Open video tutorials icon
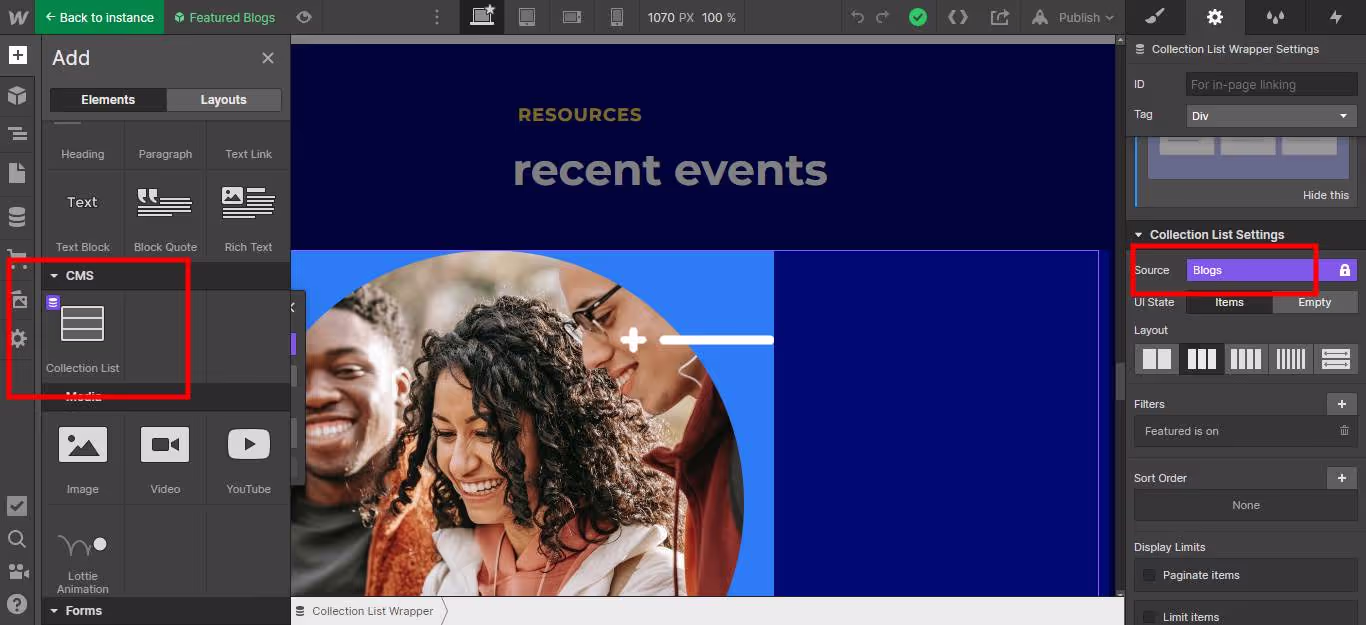Image resolution: width=1366 pixels, height=625 pixels. pos(17,571)
